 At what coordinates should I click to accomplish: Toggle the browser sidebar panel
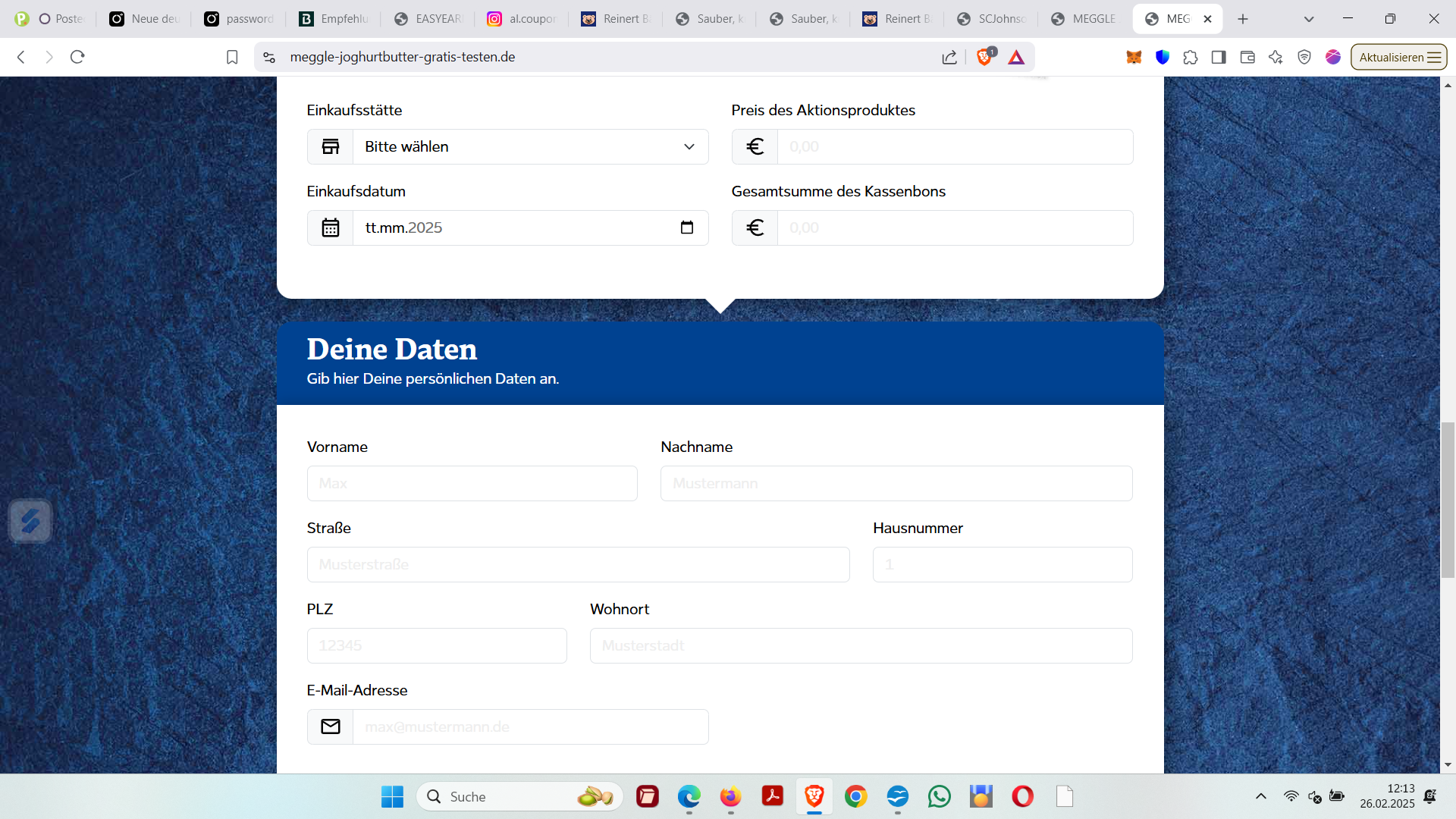[1219, 57]
